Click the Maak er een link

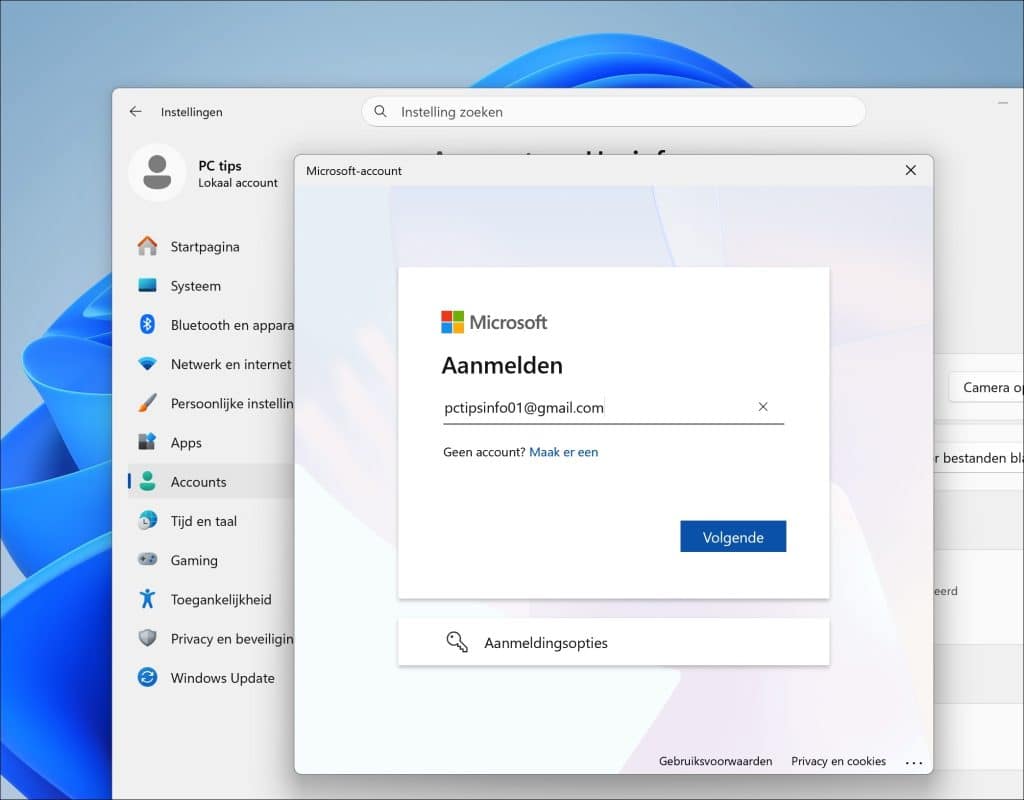(564, 452)
